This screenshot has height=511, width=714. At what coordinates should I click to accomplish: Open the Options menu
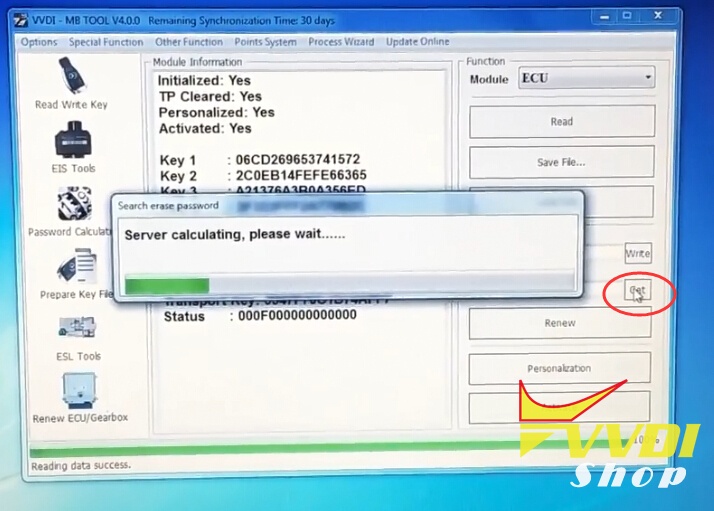pyautogui.click(x=39, y=42)
